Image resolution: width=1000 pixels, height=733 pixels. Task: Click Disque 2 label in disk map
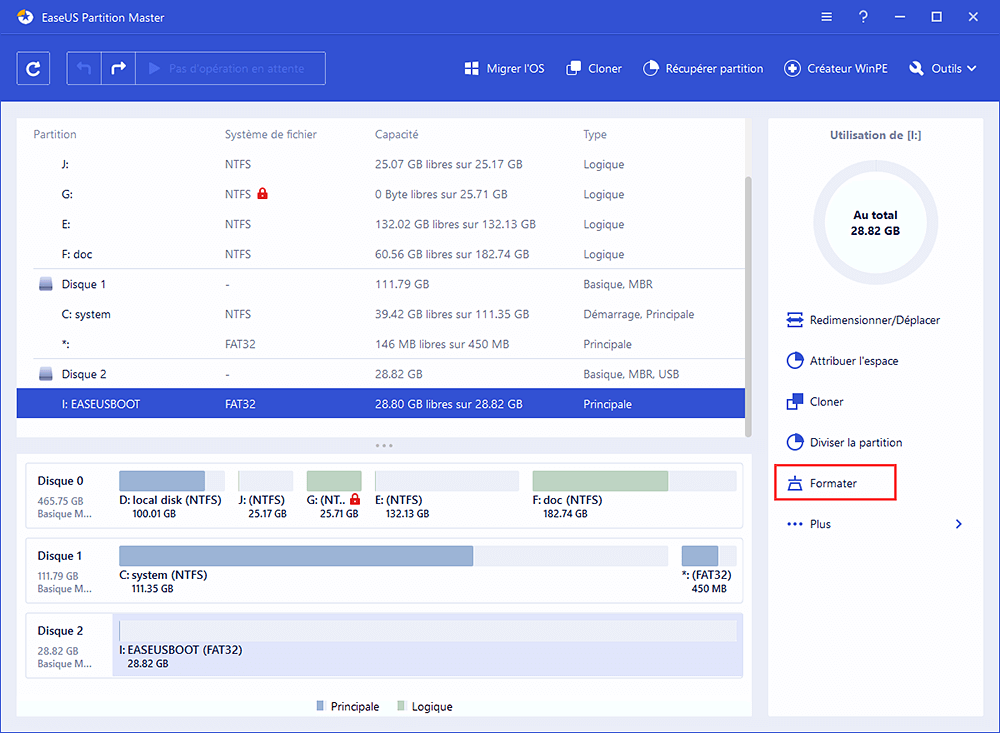point(61,631)
